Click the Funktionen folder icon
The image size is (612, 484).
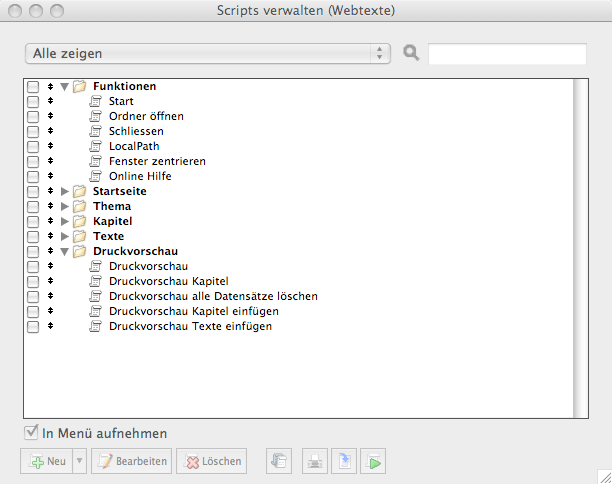coord(80,87)
